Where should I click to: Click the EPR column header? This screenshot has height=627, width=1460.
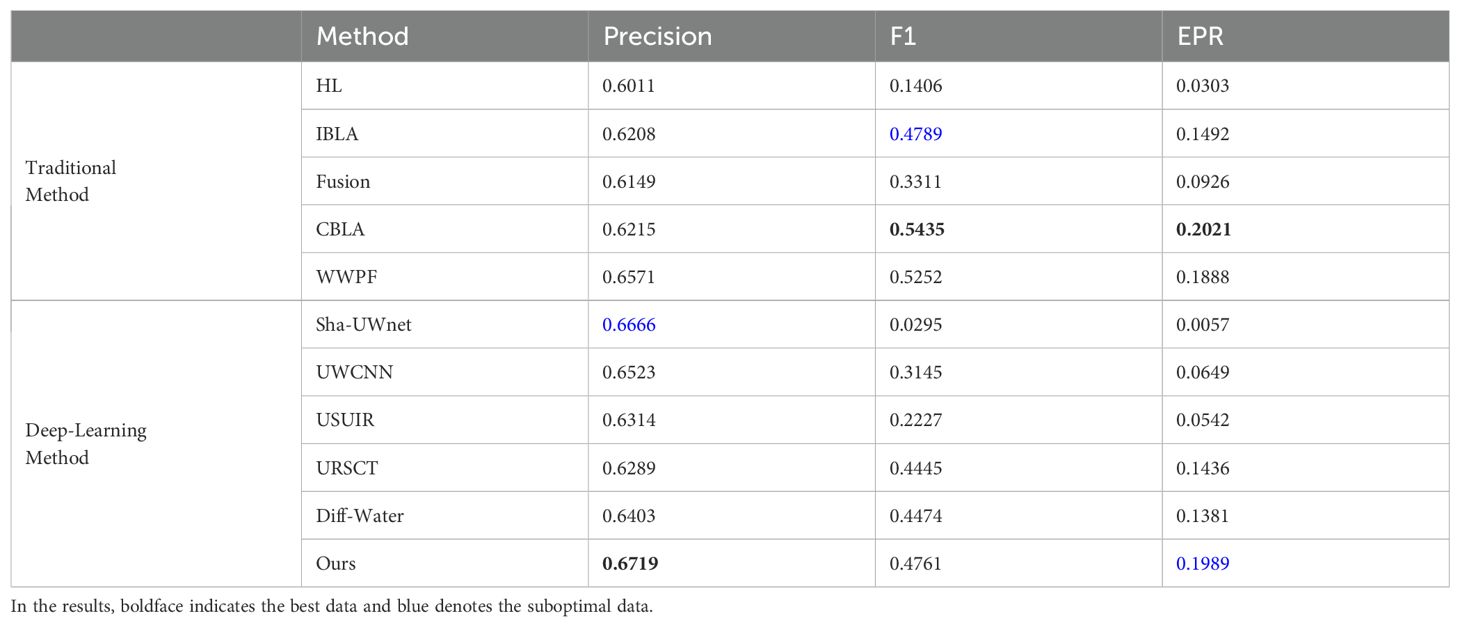coord(1305,37)
